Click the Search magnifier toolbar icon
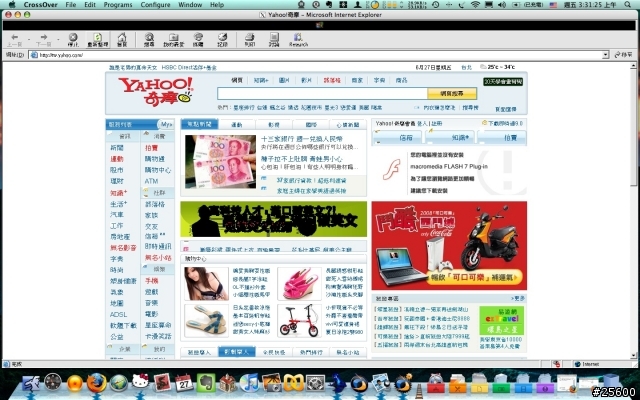Screen dimensions: 640x400 149,40
